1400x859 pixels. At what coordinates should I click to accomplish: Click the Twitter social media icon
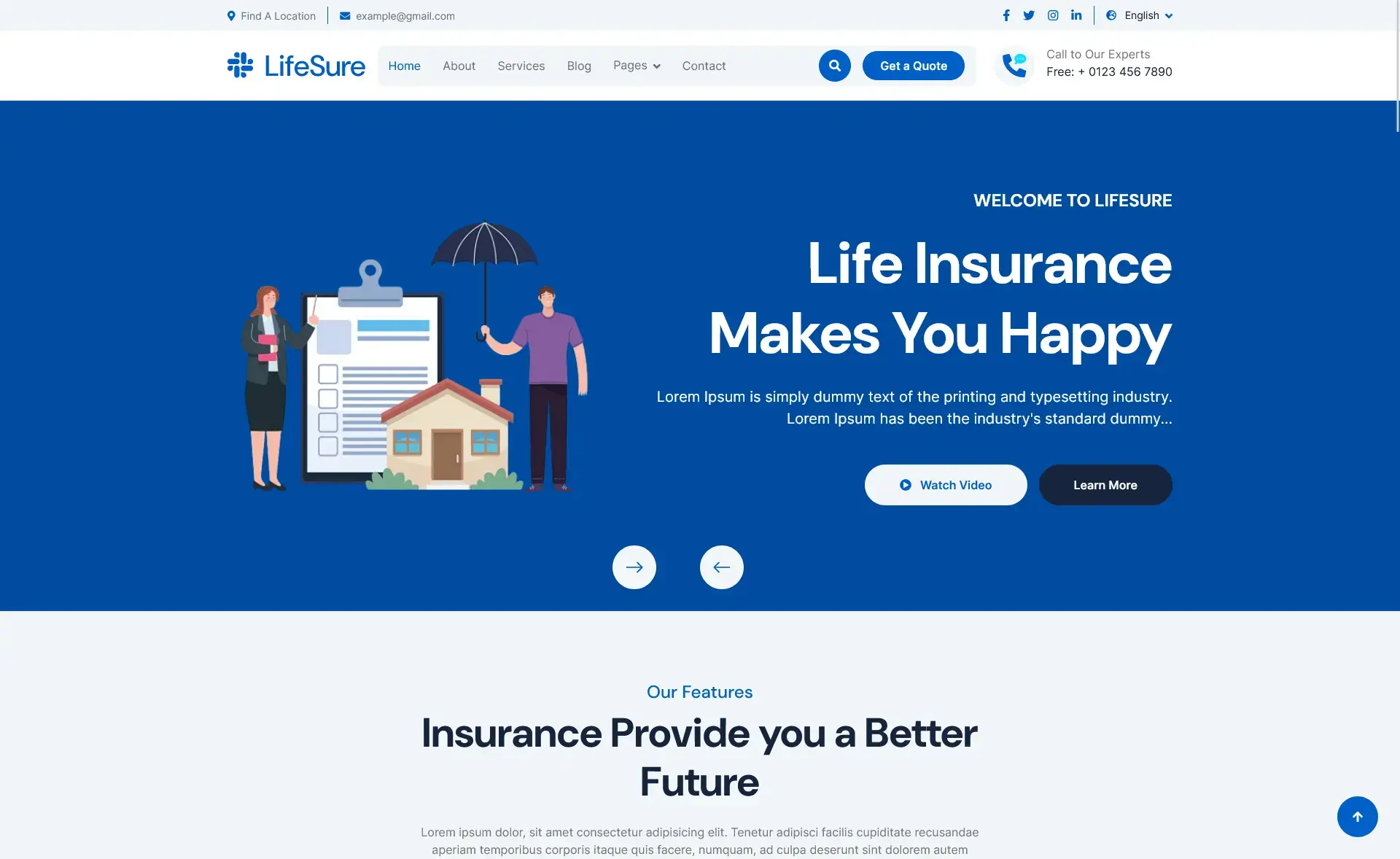(x=1029, y=15)
